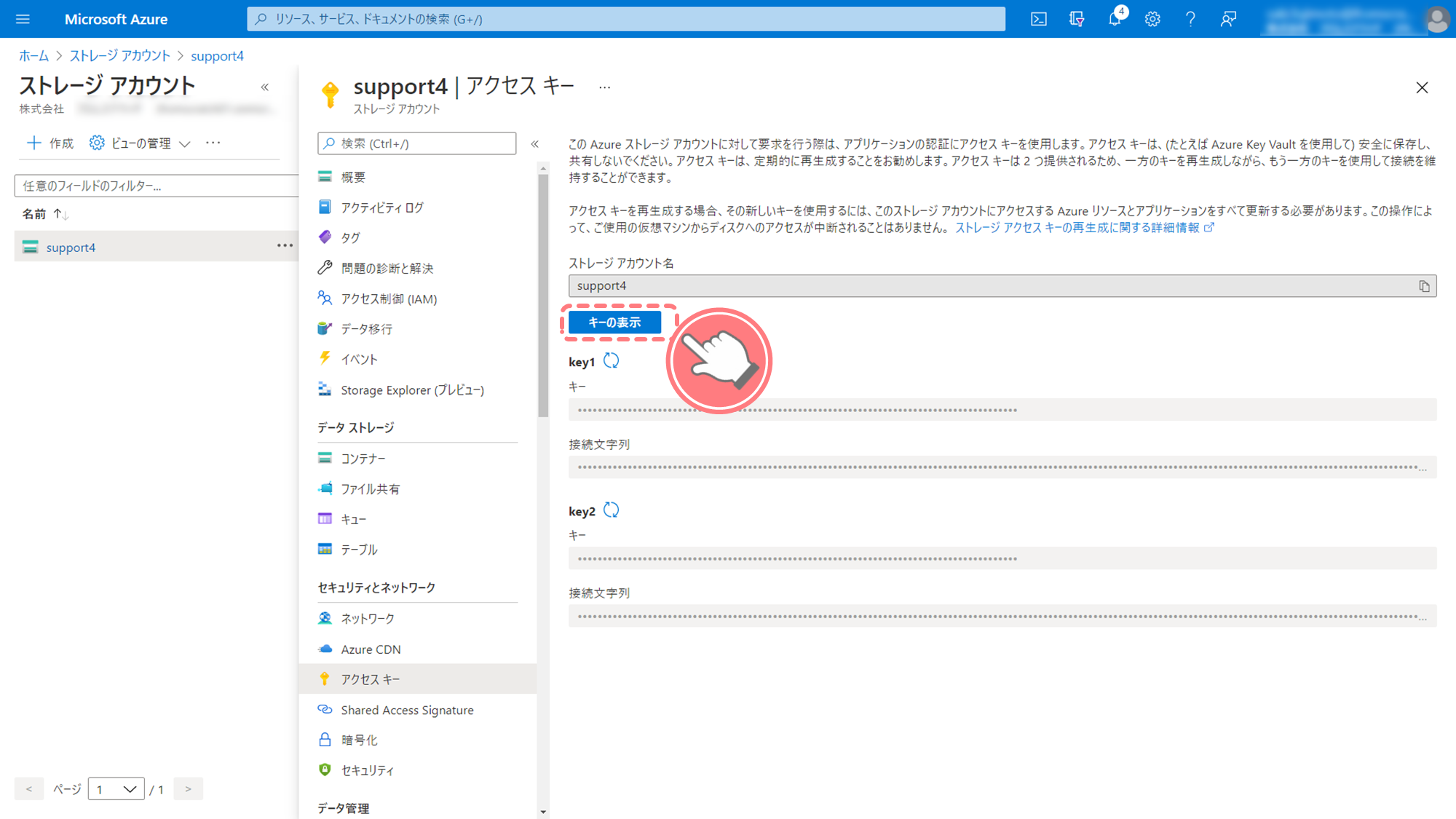Click key2 connection string field
Viewport: 1456px width, 819px height.
click(1002, 617)
